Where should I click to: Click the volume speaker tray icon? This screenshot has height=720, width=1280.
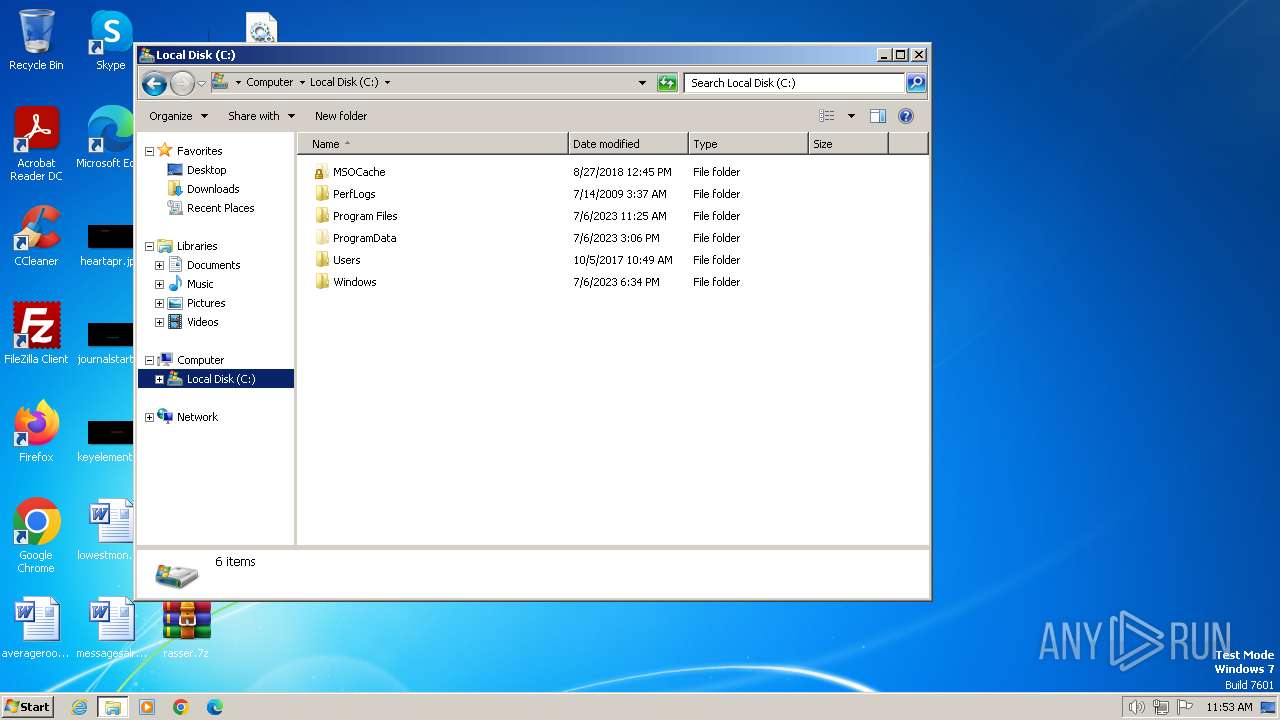coord(1136,707)
